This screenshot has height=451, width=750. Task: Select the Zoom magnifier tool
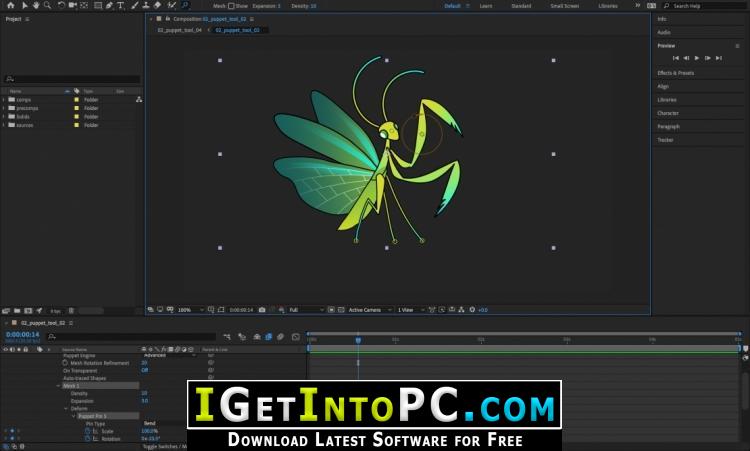47,6
